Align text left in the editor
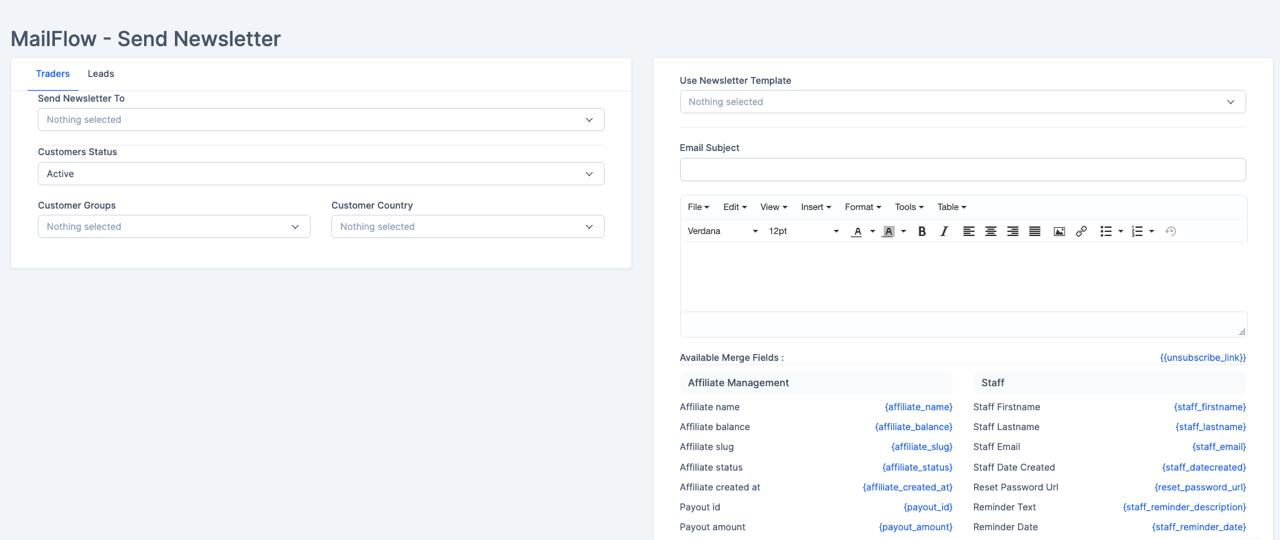Viewport: 1280px width, 540px height. [969, 231]
